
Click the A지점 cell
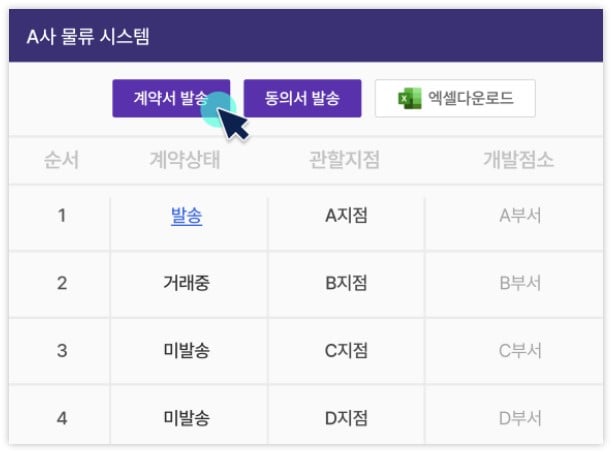pos(347,216)
